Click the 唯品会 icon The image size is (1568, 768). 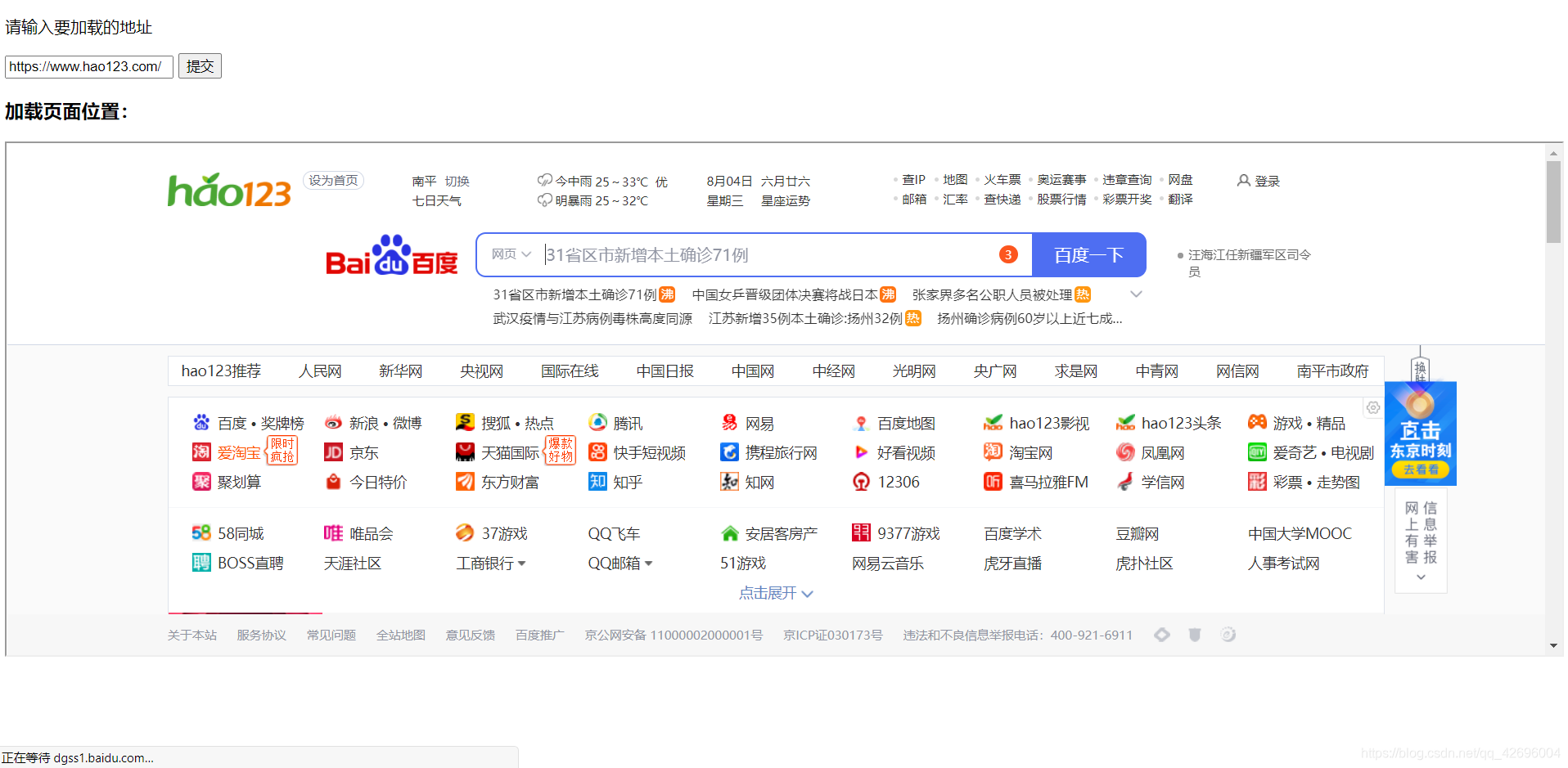(333, 533)
